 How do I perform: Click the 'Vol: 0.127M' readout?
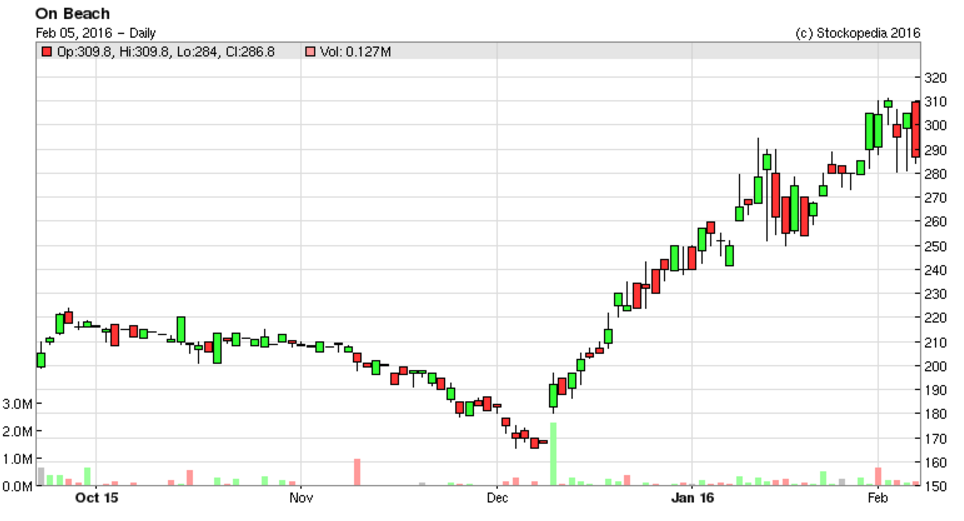[x=355, y=52]
